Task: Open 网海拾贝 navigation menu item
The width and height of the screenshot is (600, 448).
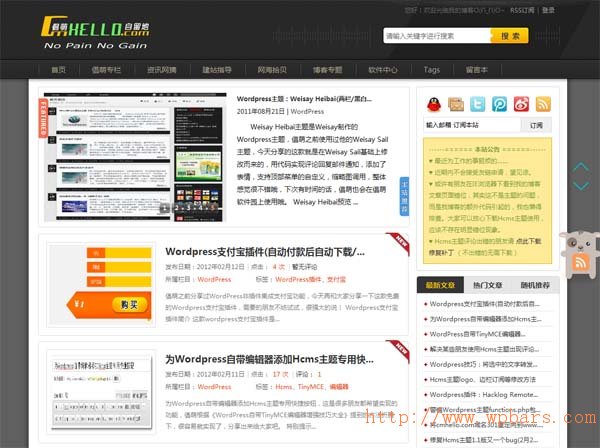Action: [272, 70]
